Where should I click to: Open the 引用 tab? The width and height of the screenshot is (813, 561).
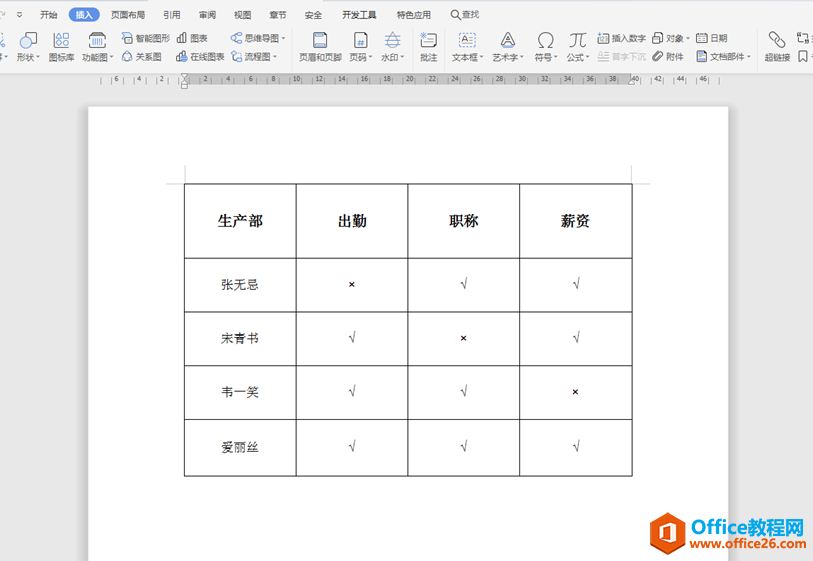pyautogui.click(x=172, y=15)
